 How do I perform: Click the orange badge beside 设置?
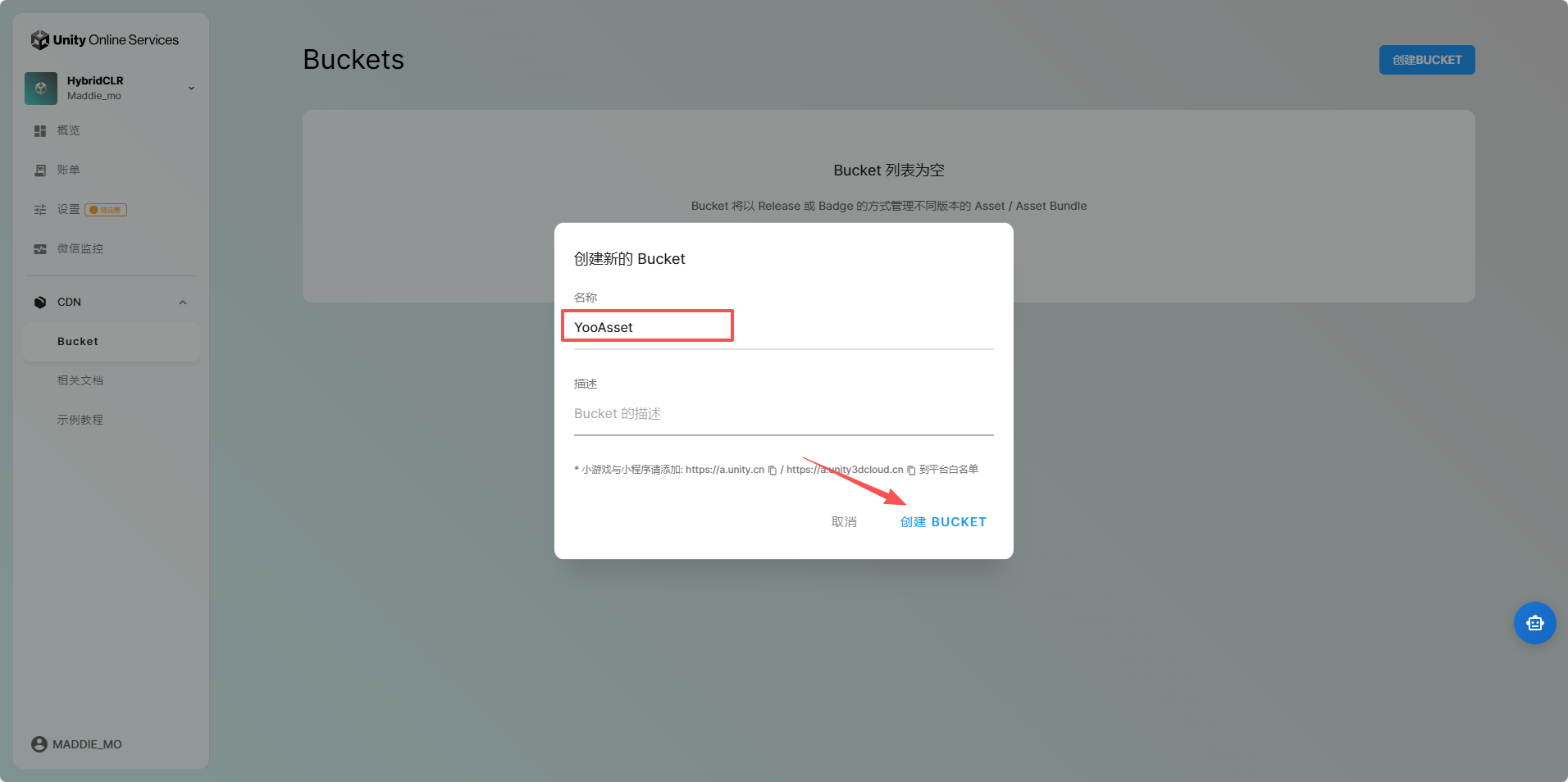coord(106,210)
